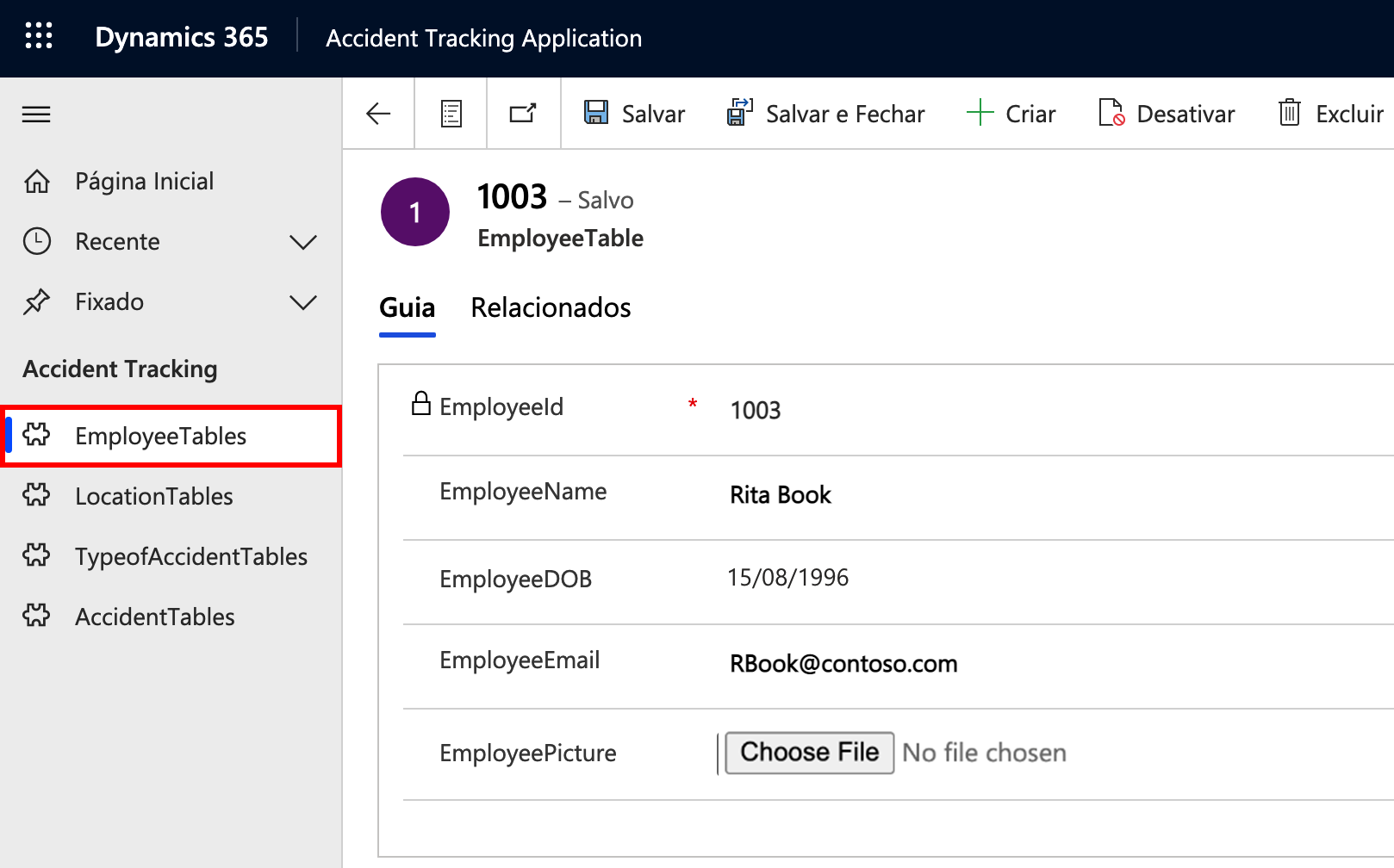
Task: Open the Relacionados tab
Action: 551,308
